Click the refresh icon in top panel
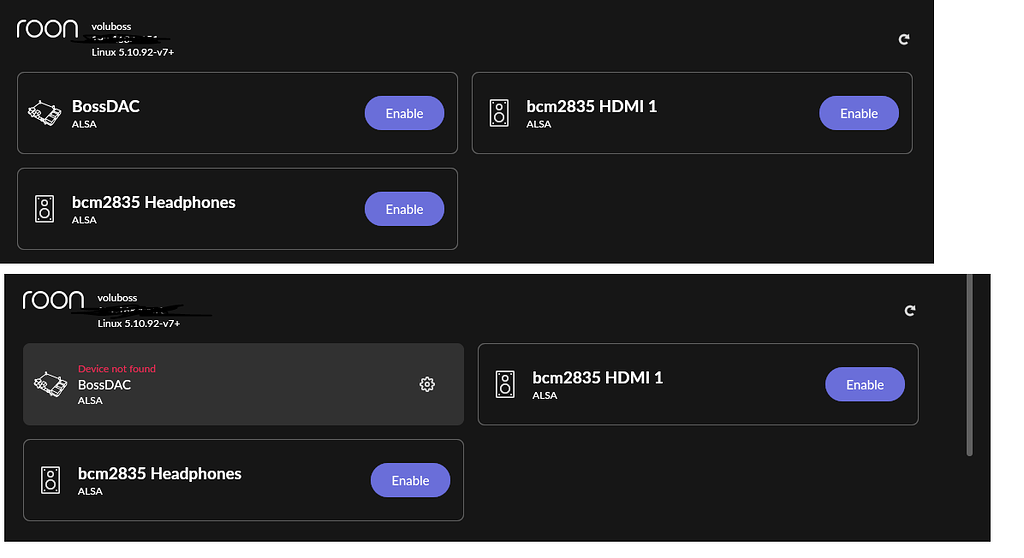This screenshot has width=1024, height=558. (904, 40)
